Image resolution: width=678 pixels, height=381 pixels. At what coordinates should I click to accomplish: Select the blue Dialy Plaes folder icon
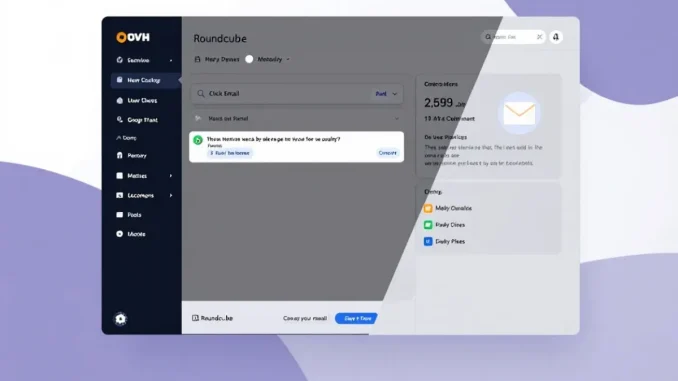(x=428, y=241)
